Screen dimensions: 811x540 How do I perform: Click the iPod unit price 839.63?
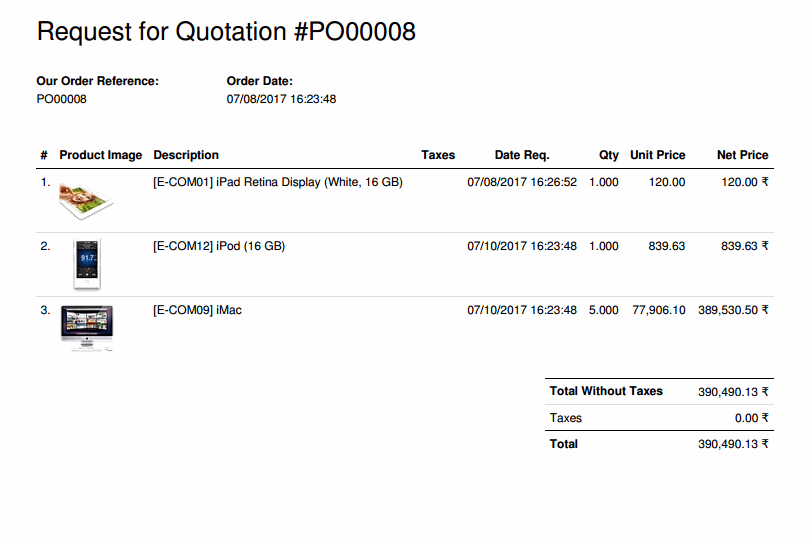(667, 246)
